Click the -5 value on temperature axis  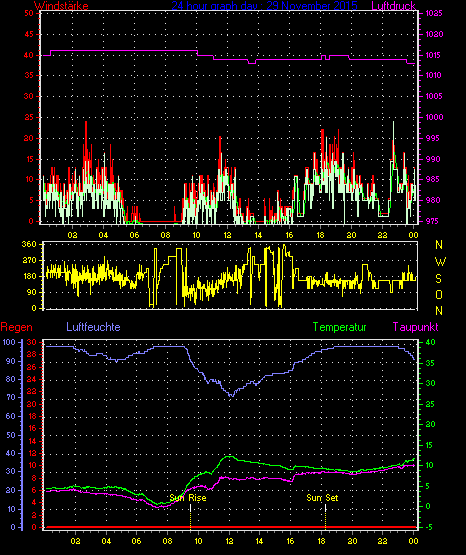pos(429,527)
